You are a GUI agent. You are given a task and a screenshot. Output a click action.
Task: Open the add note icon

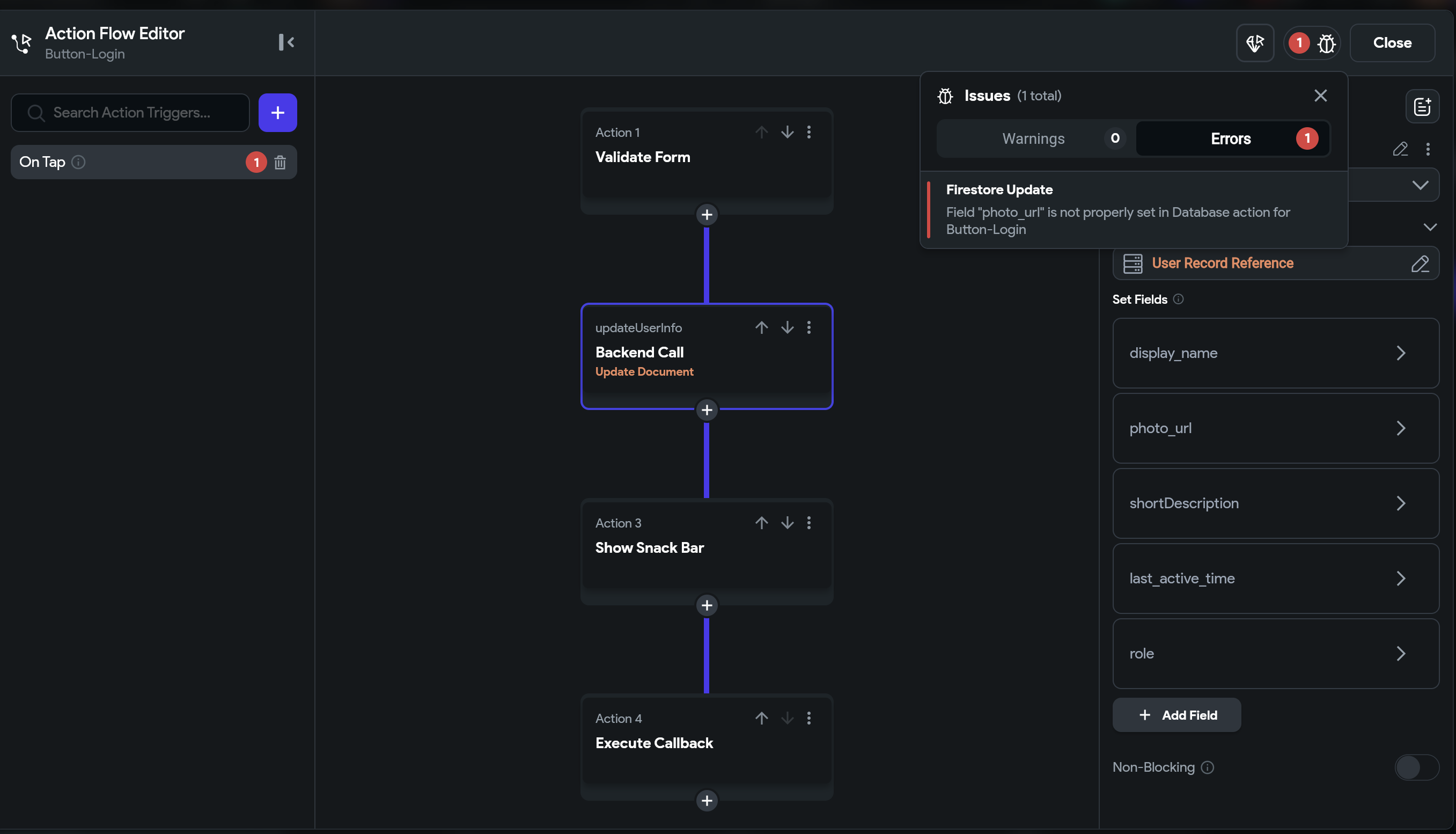coord(1422,107)
